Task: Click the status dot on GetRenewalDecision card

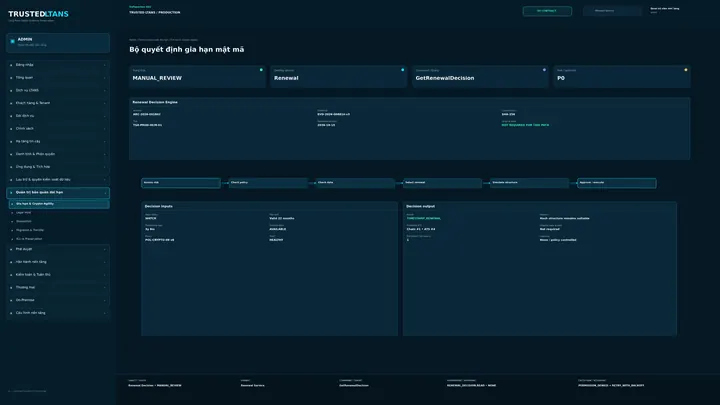Action: click(x=544, y=70)
